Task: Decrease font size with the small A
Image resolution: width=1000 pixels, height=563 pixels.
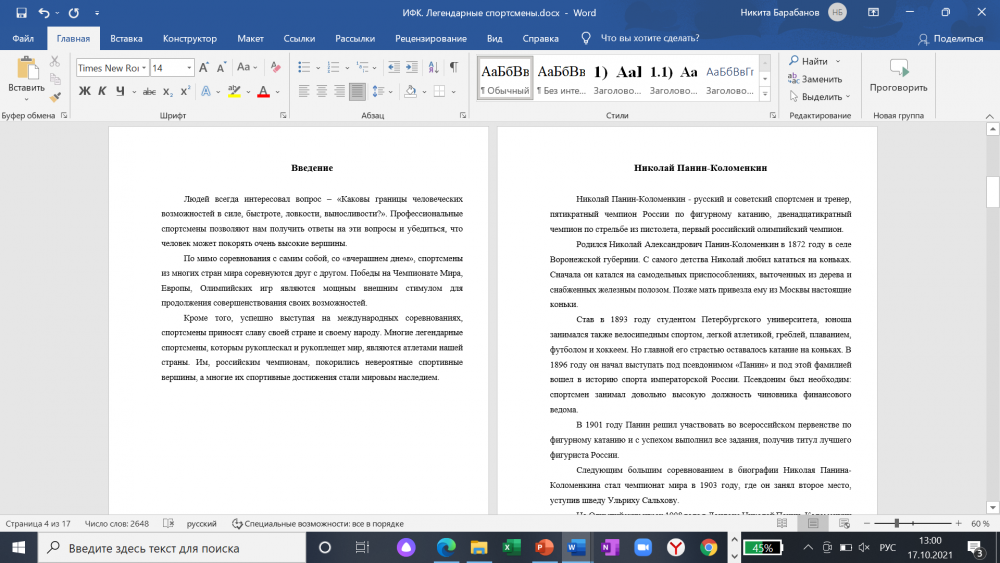Action: coord(221,68)
